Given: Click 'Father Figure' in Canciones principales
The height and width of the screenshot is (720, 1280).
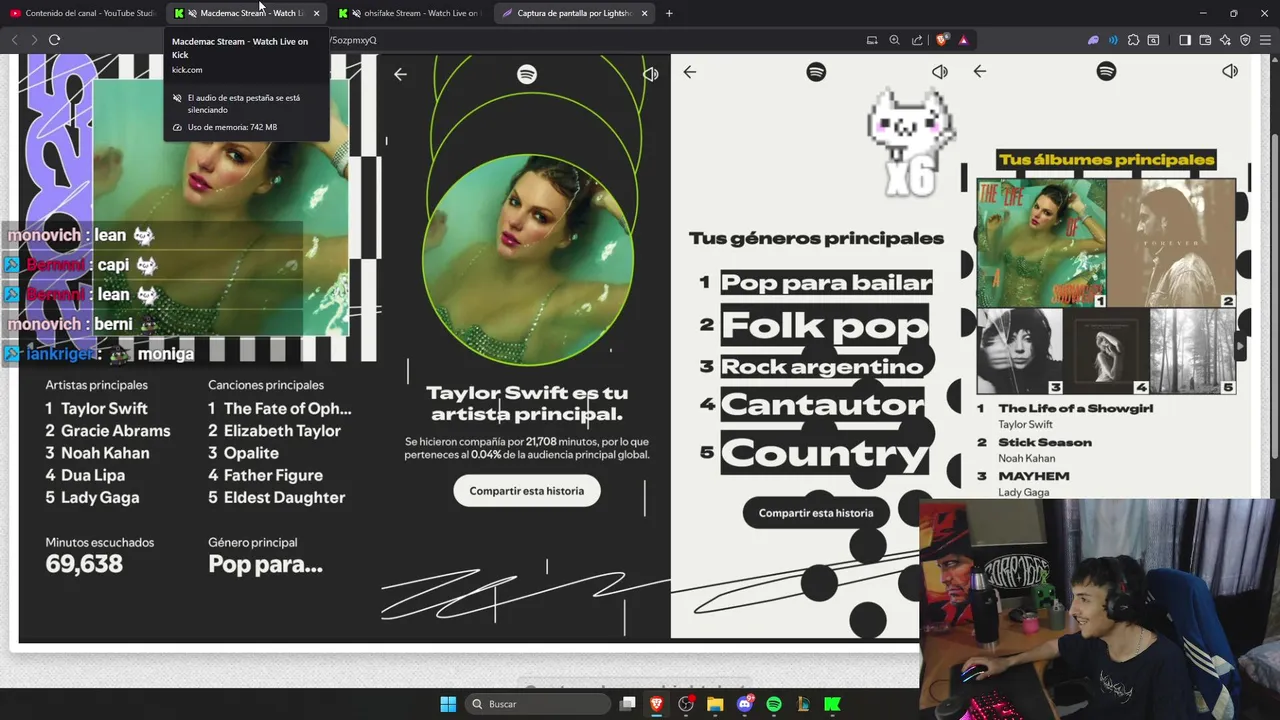Looking at the screenshot, I should coord(273,475).
